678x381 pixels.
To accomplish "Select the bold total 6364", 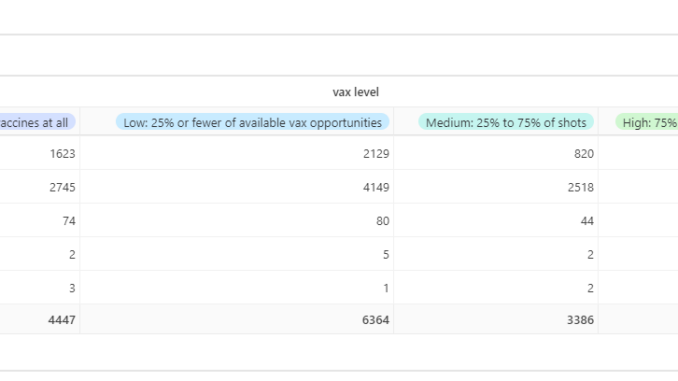I will click(237, 320).
